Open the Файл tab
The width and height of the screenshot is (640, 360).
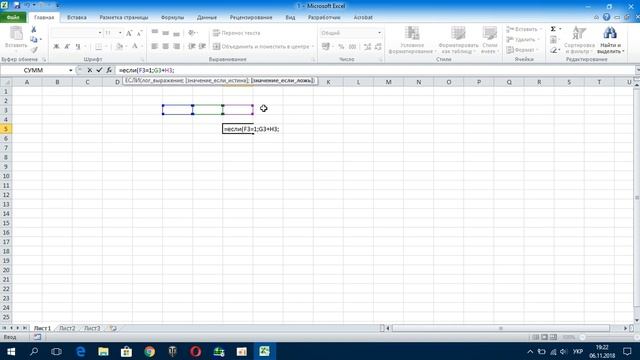point(13,18)
